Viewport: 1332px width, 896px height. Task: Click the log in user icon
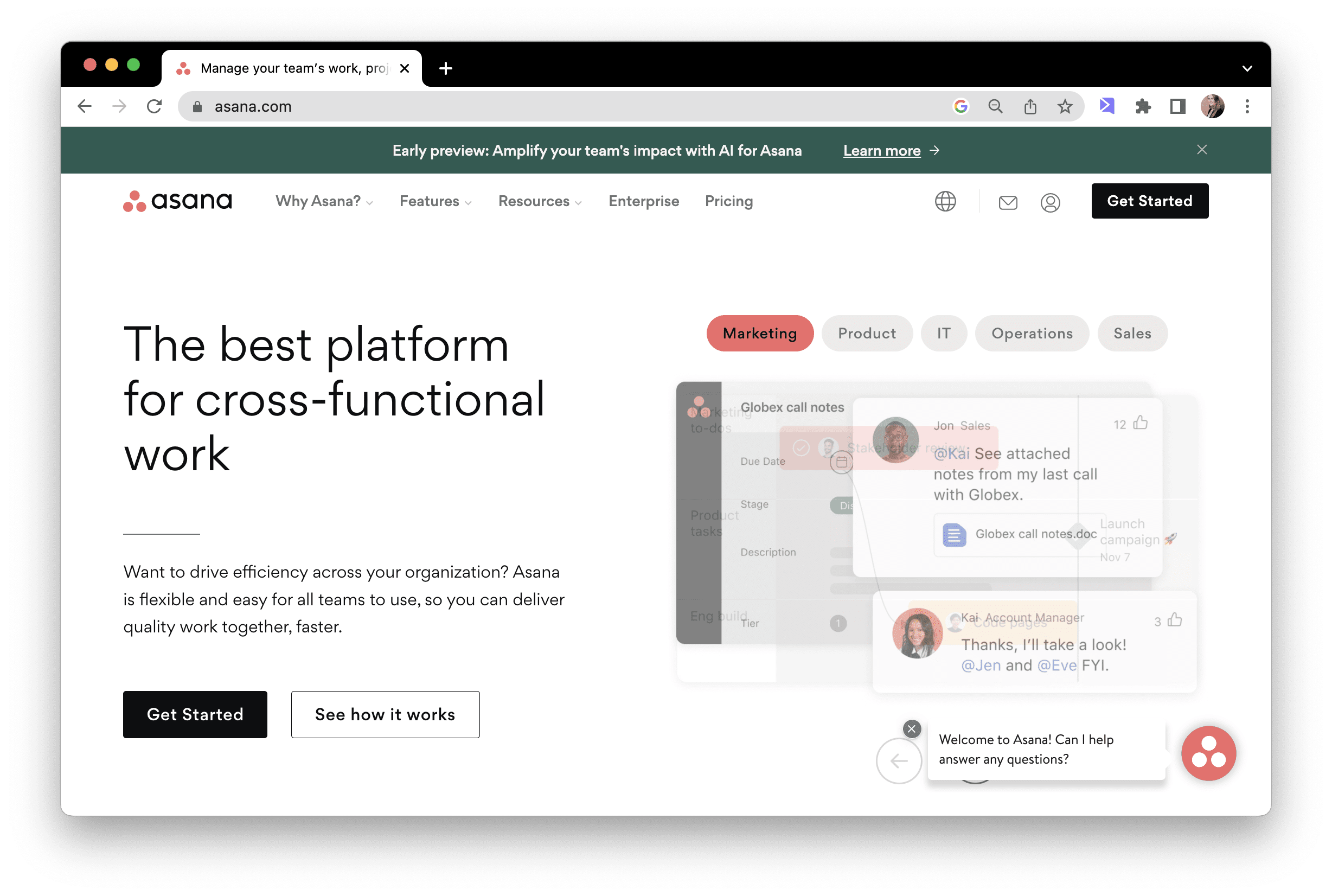[1050, 202]
